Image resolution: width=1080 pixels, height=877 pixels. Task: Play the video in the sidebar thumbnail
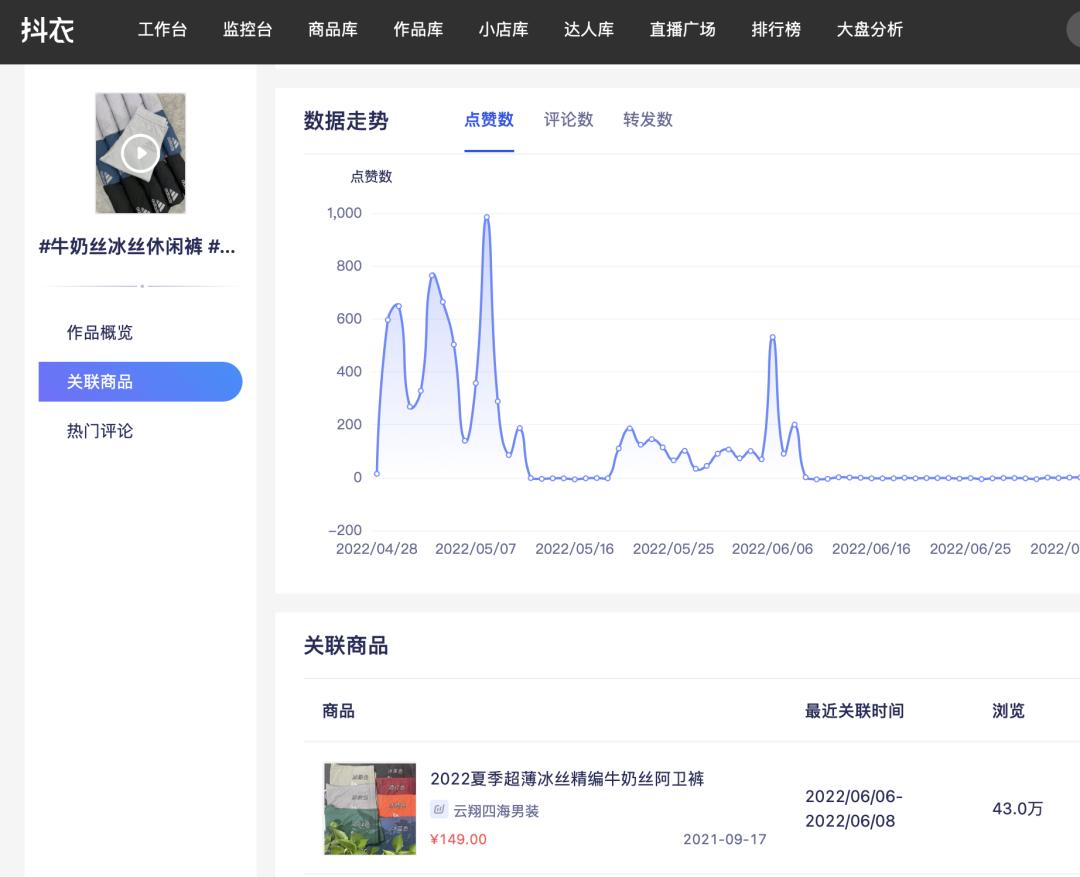click(x=140, y=152)
